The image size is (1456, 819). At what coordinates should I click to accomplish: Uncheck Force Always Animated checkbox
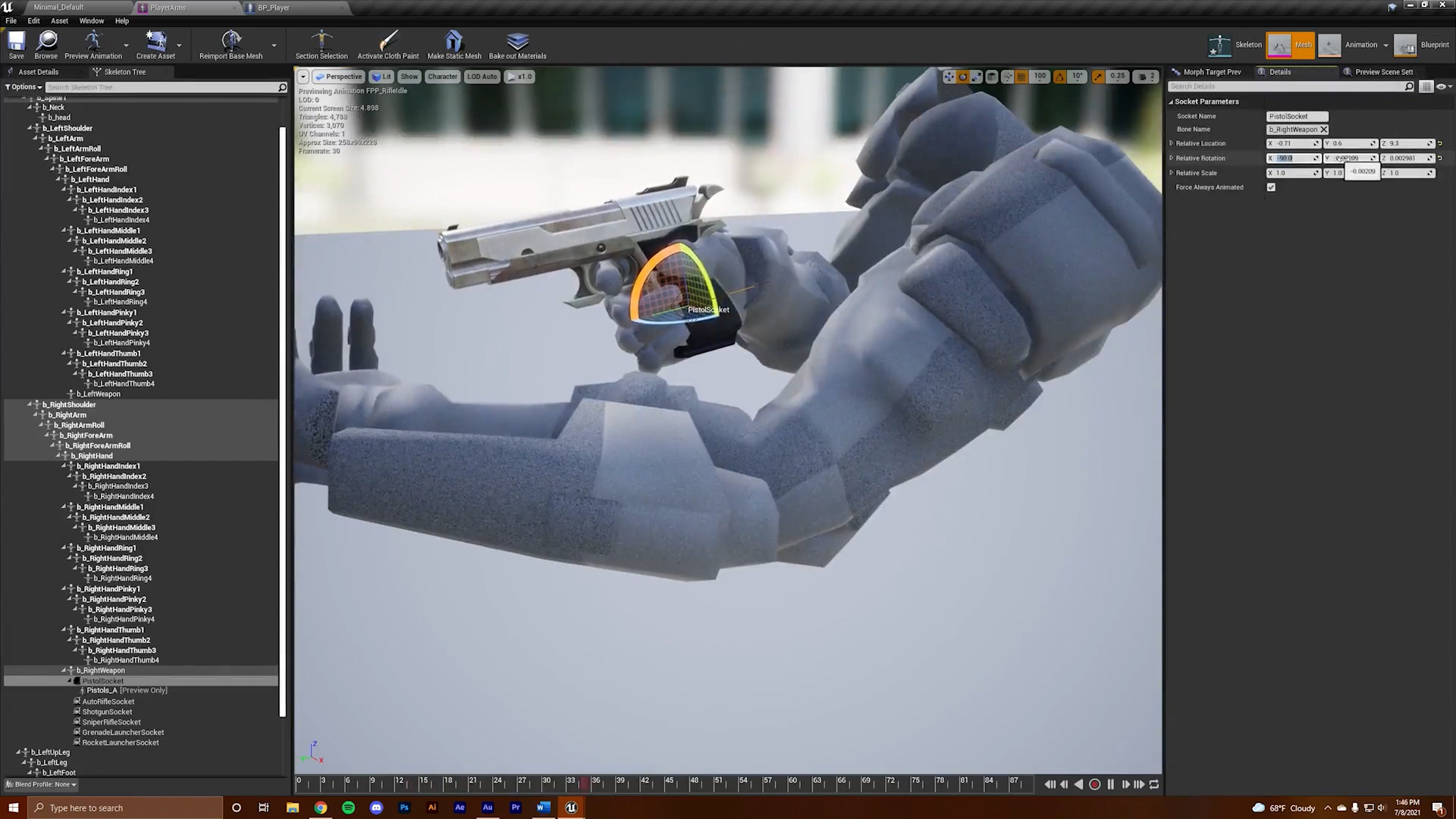coord(1271,187)
